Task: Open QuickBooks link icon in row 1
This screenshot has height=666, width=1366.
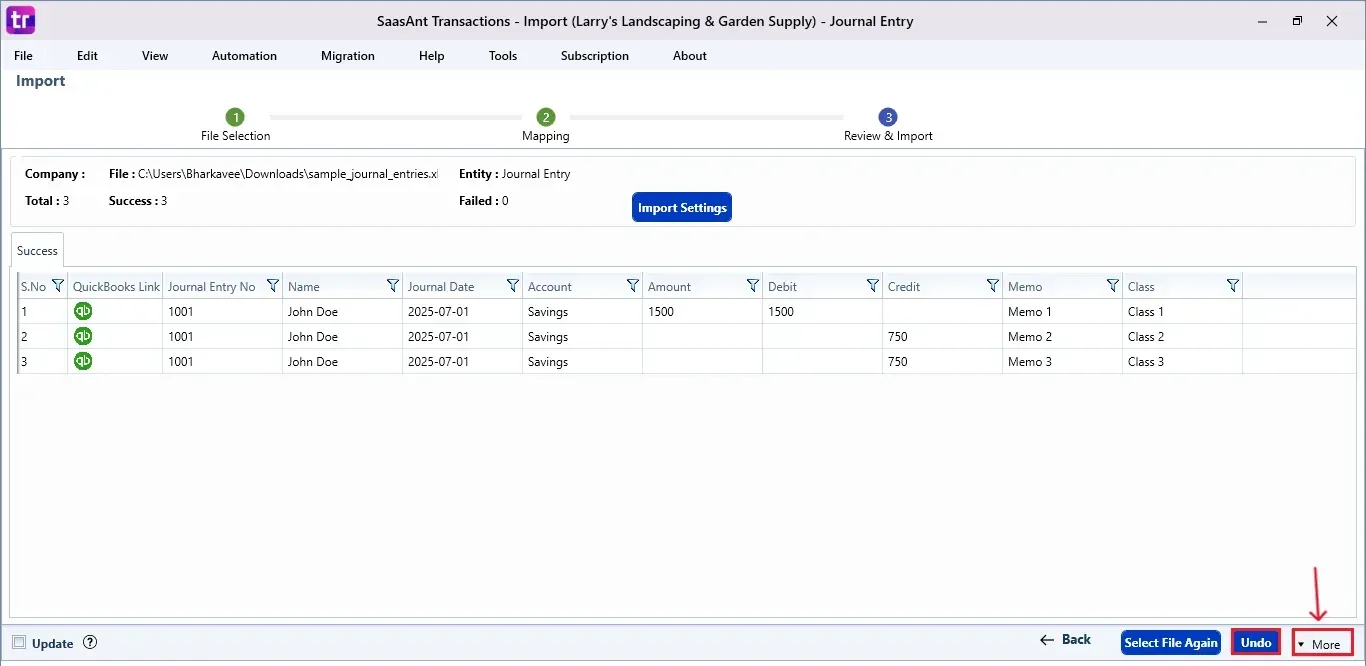Action: [x=83, y=311]
